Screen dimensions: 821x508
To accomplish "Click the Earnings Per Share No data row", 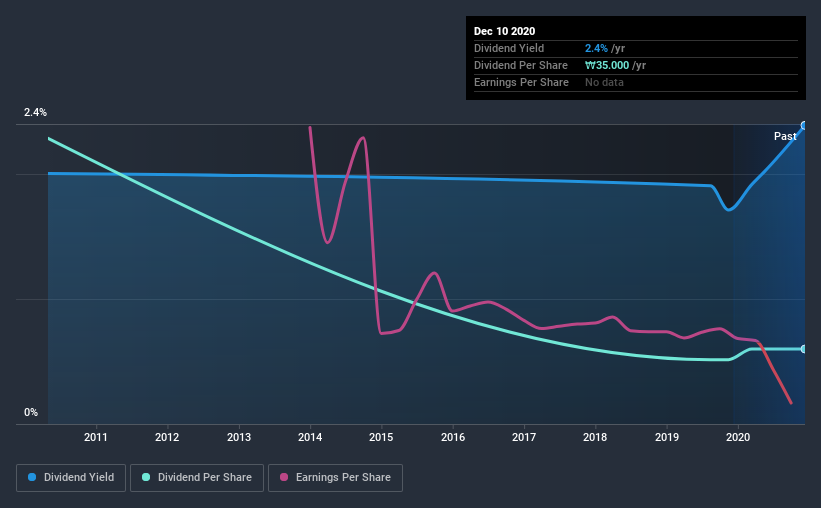I will coord(636,83).
